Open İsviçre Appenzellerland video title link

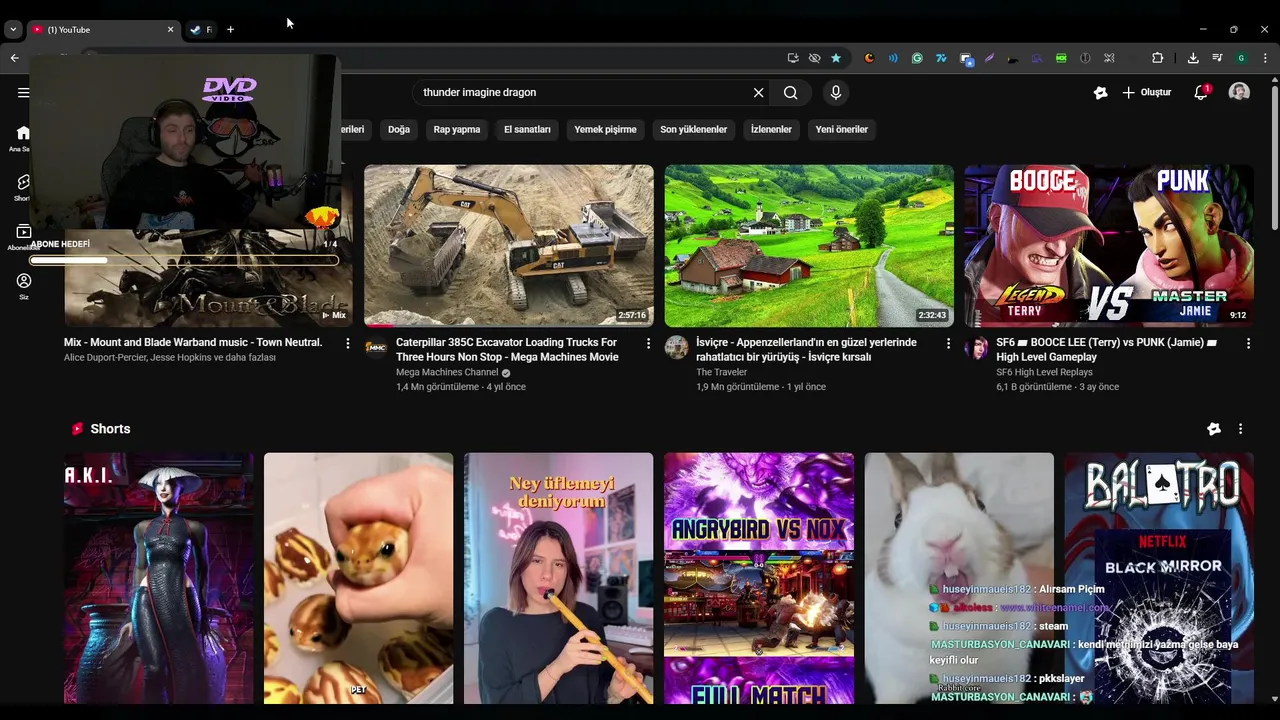(x=806, y=349)
